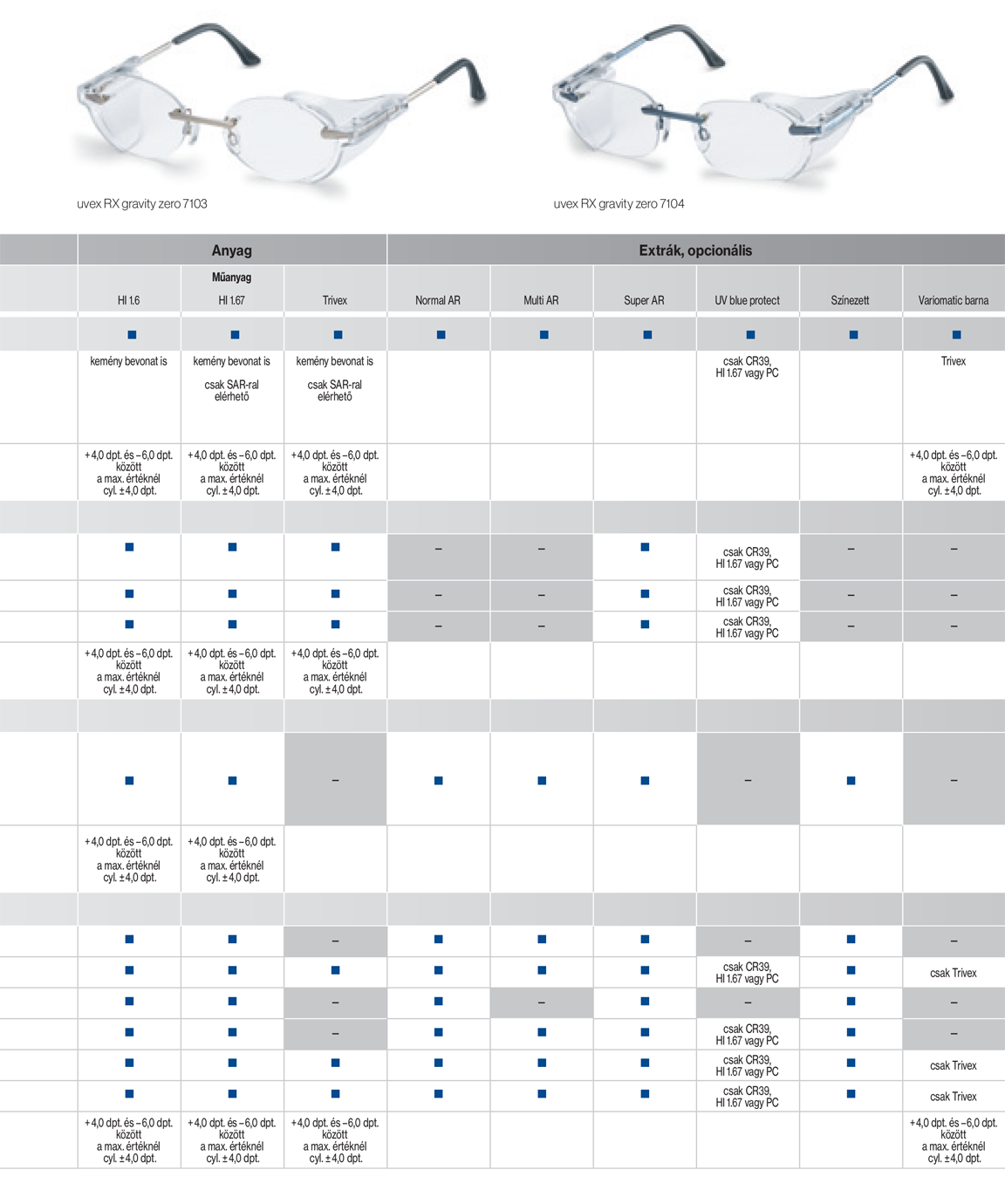Click the 'Anyag' table header
Viewport: 1005px width, 1204px height.
(x=232, y=250)
